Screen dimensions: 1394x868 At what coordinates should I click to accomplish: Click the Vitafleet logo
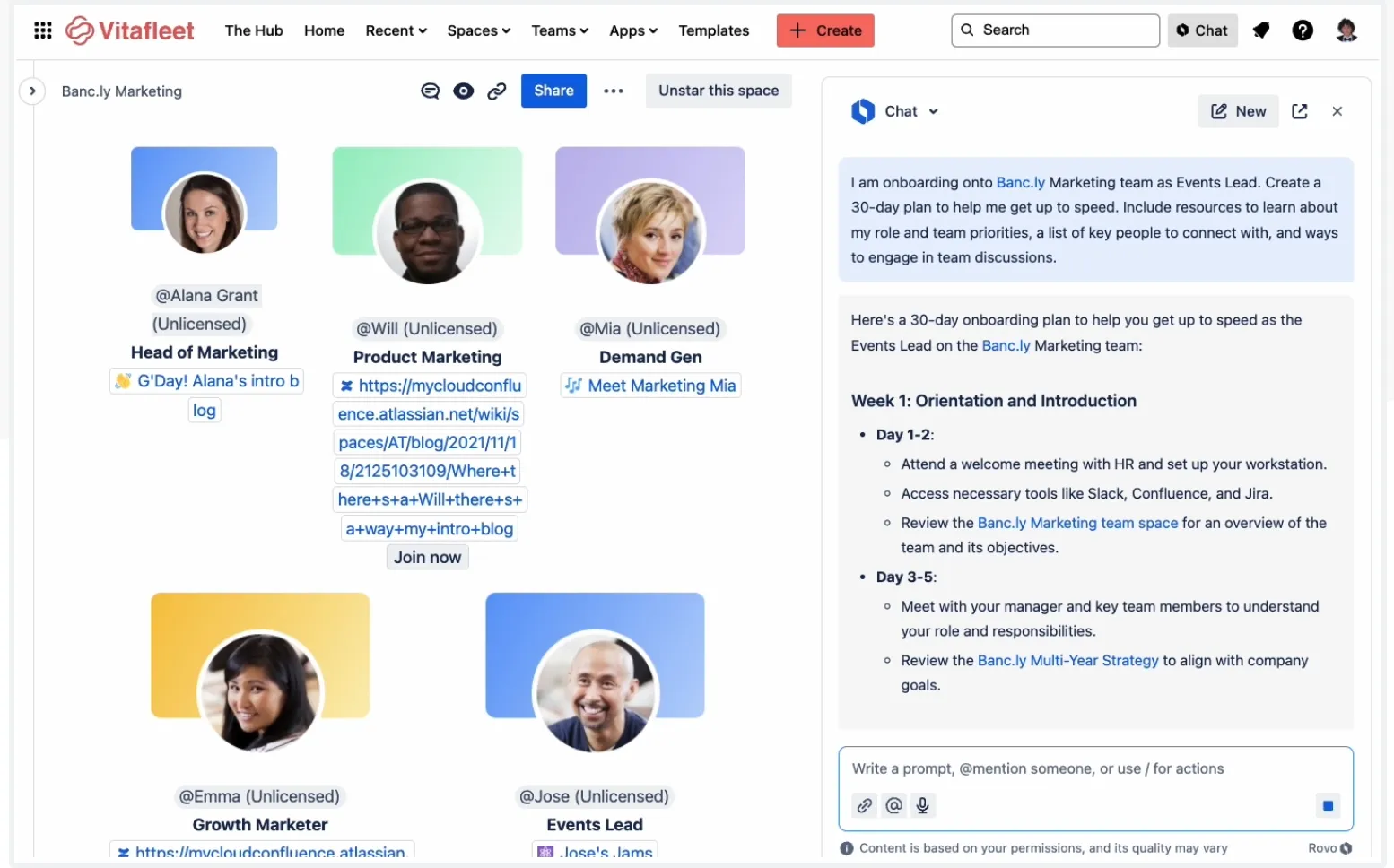[x=130, y=30]
